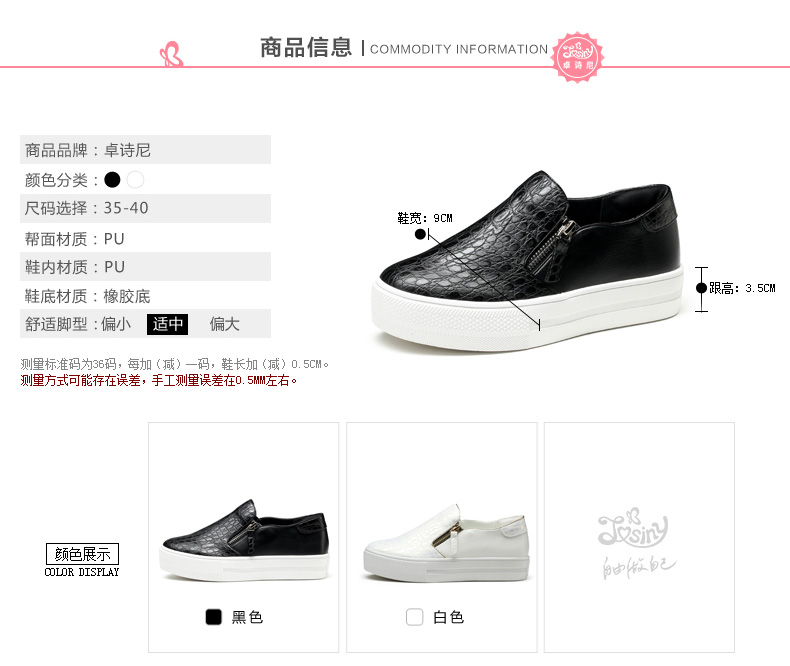
Task: Check the white square beside 白色
Action: pos(414,617)
